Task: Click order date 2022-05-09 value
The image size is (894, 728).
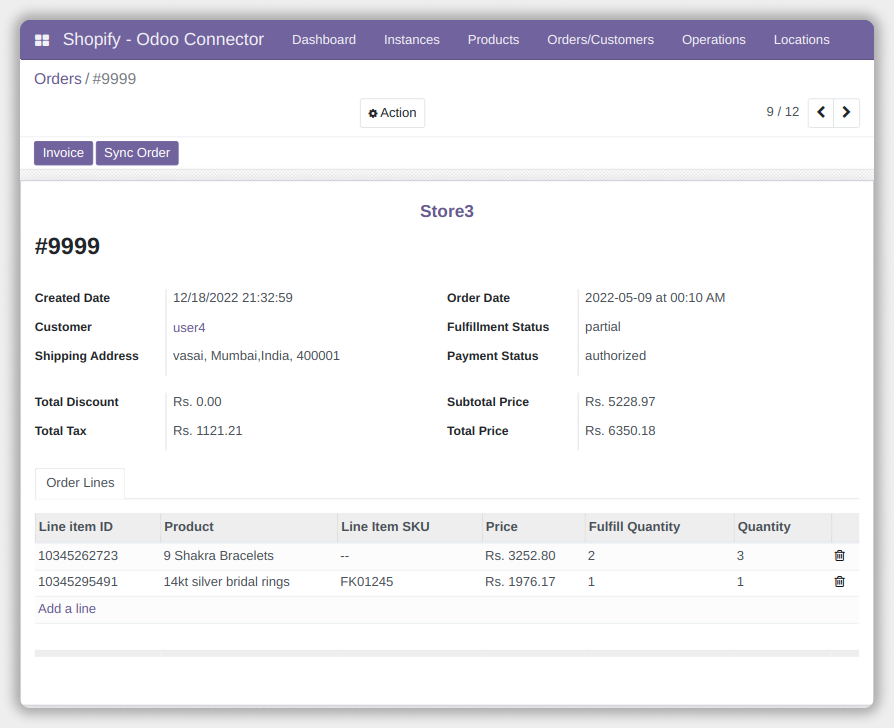Action: tap(655, 298)
